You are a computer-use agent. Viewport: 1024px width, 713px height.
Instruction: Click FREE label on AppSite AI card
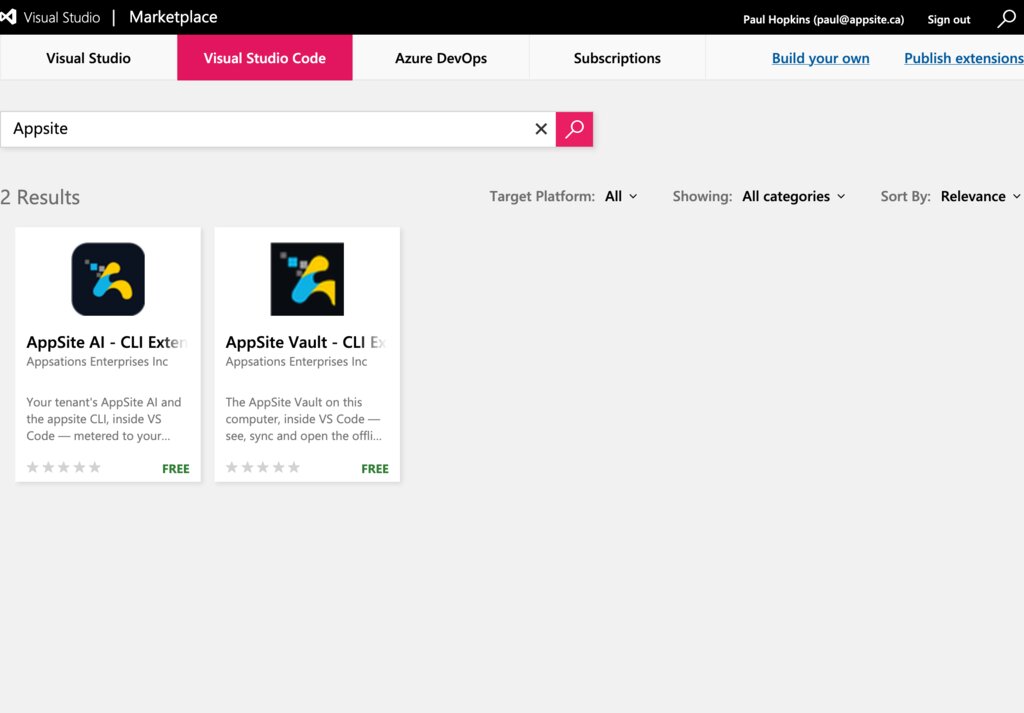coord(176,469)
